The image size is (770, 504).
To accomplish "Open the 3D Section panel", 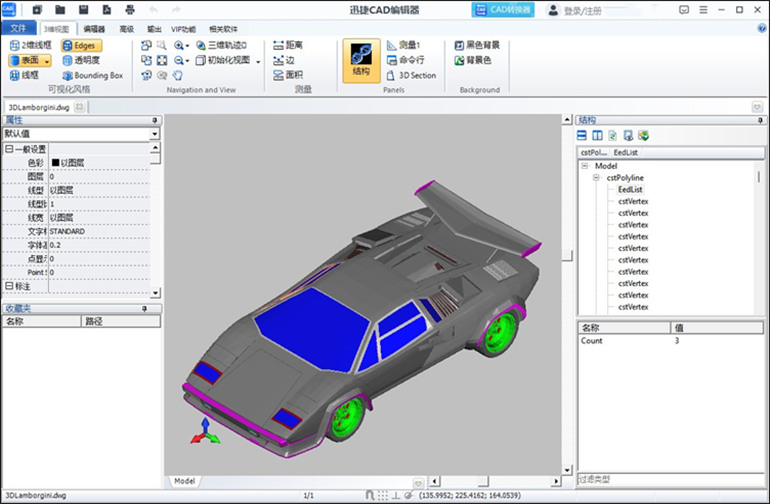I will pyautogui.click(x=412, y=75).
